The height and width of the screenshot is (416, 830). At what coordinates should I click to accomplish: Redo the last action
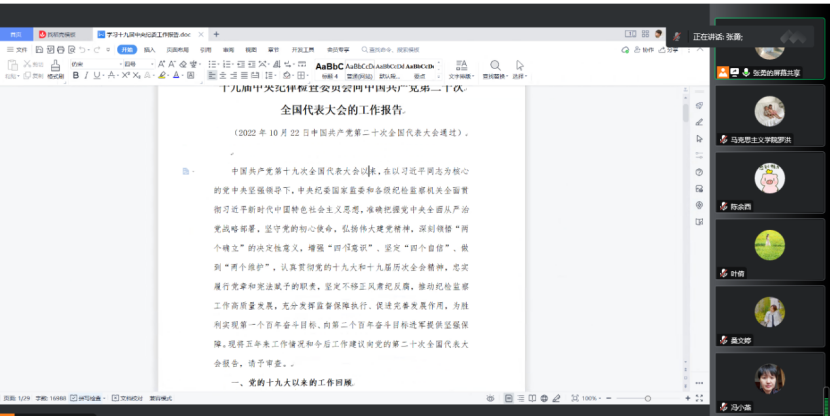tap(96, 50)
